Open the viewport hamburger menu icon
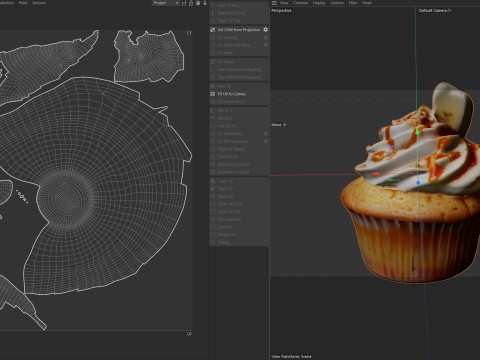Image resolution: width=480 pixels, height=360 pixels. point(274,3)
